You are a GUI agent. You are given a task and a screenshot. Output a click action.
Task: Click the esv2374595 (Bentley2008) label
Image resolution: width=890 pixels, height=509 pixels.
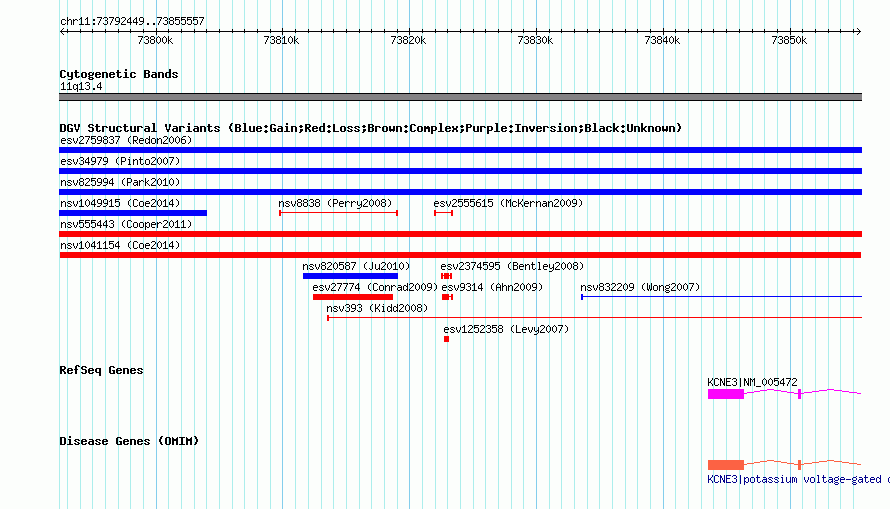(512, 266)
